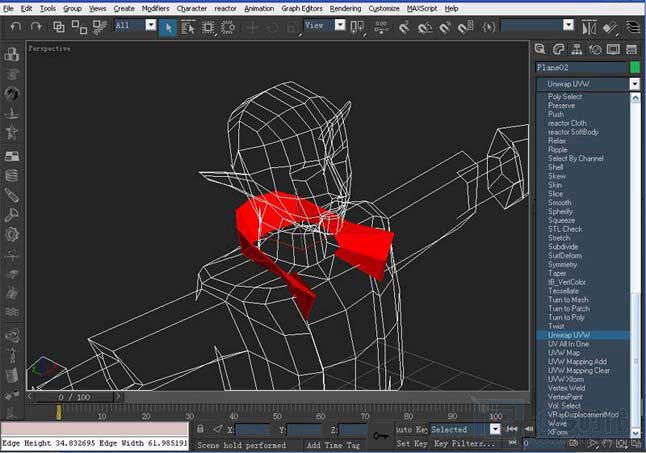Open the Rendering menu

[345, 8]
